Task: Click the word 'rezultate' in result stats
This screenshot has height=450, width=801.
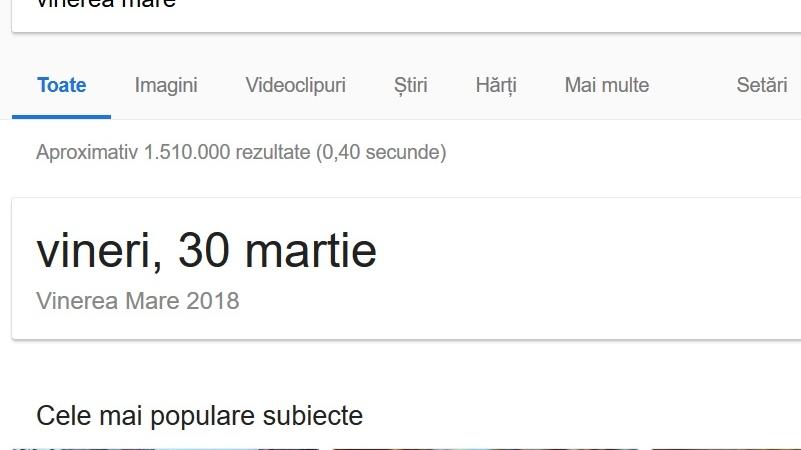Action: click(x=273, y=153)
